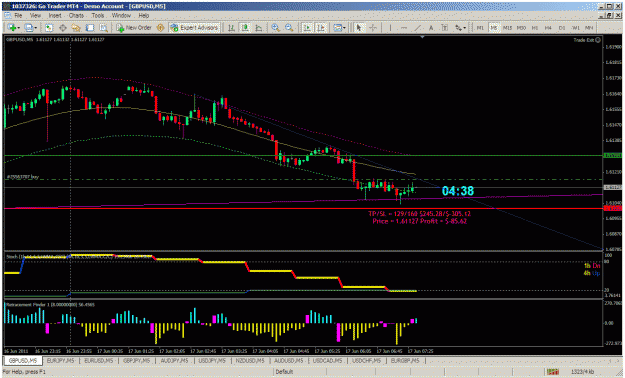Restore the inner chart window button
Image resolution: width=625 pixels, height=378 pixels.
(609, 15)
